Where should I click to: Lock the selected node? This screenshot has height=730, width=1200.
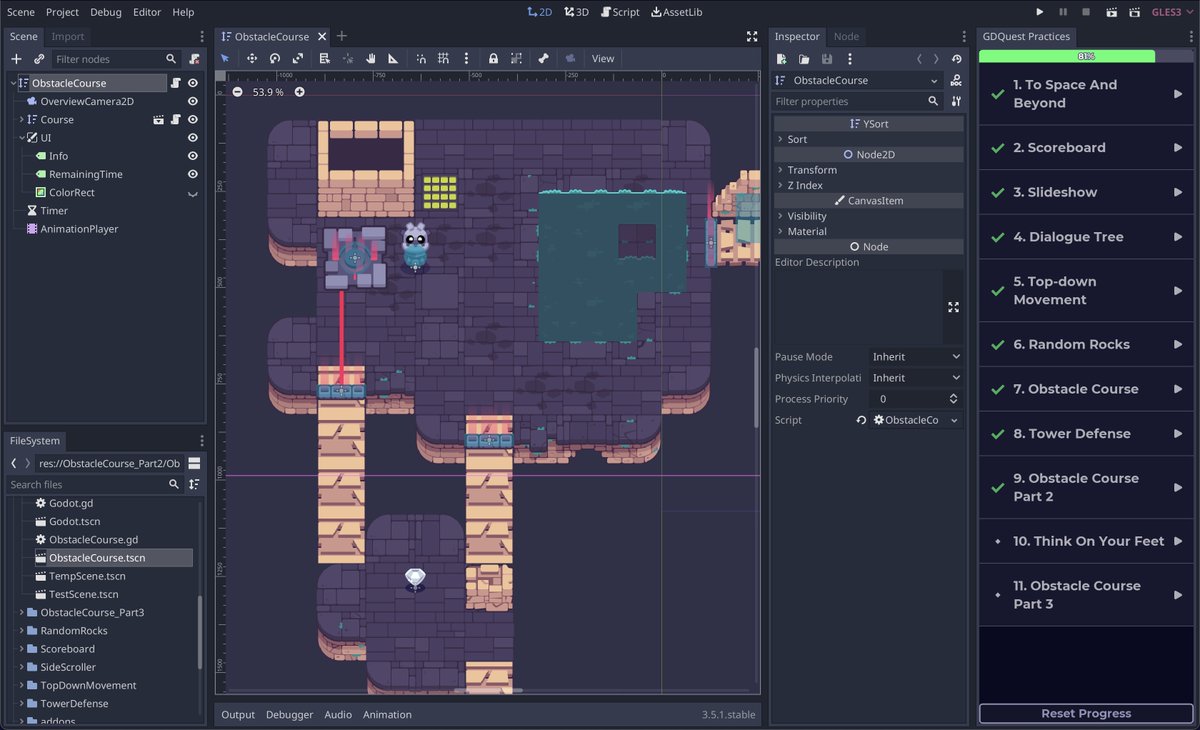[493, 58]
